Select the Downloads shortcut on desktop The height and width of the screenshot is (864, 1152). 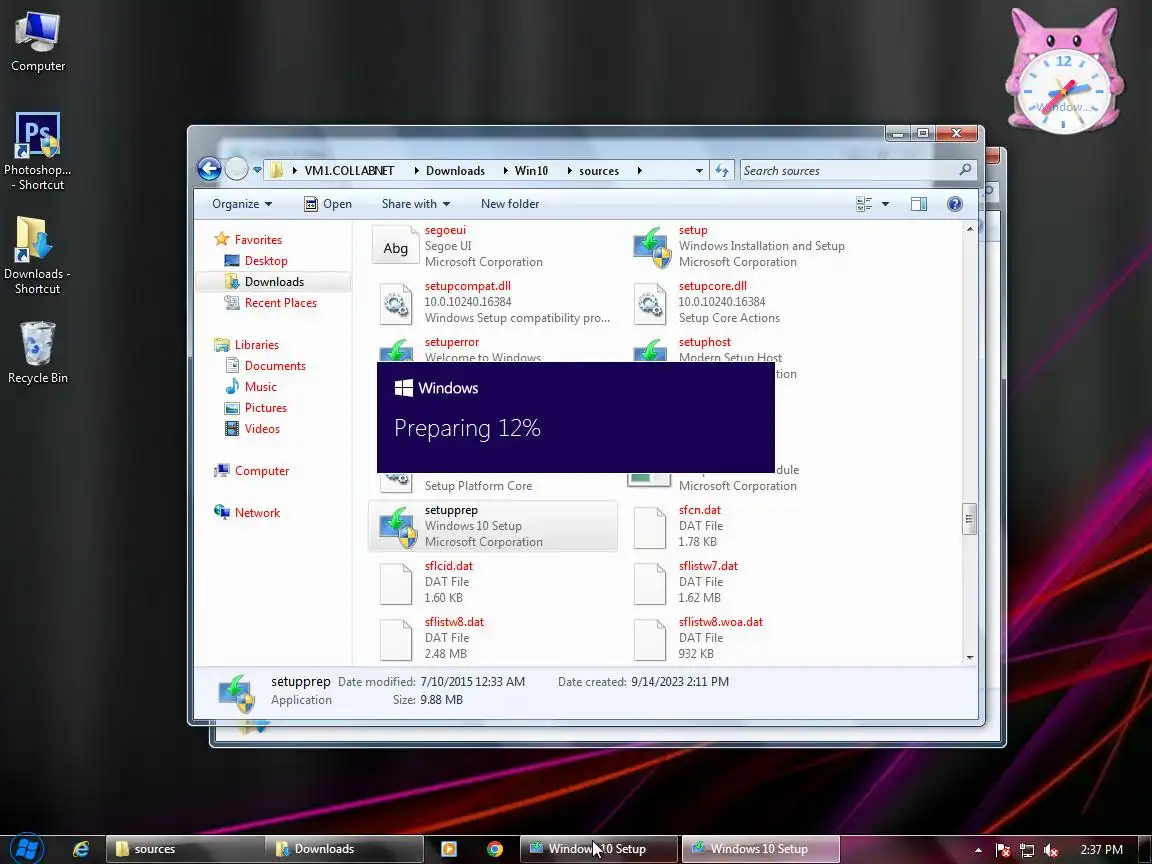coord(37,255)
